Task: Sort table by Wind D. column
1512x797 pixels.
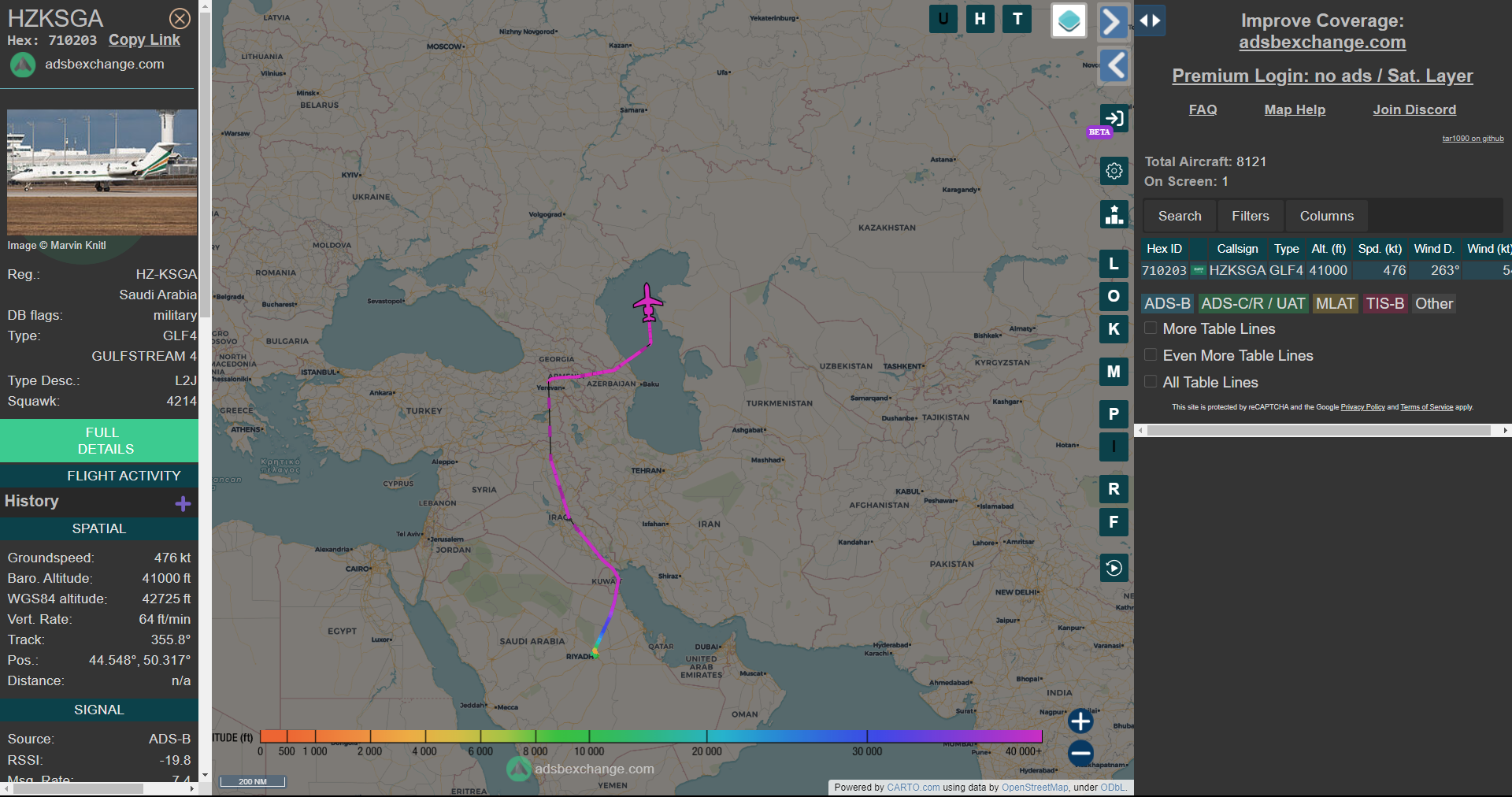Action: coord(1434,249)
